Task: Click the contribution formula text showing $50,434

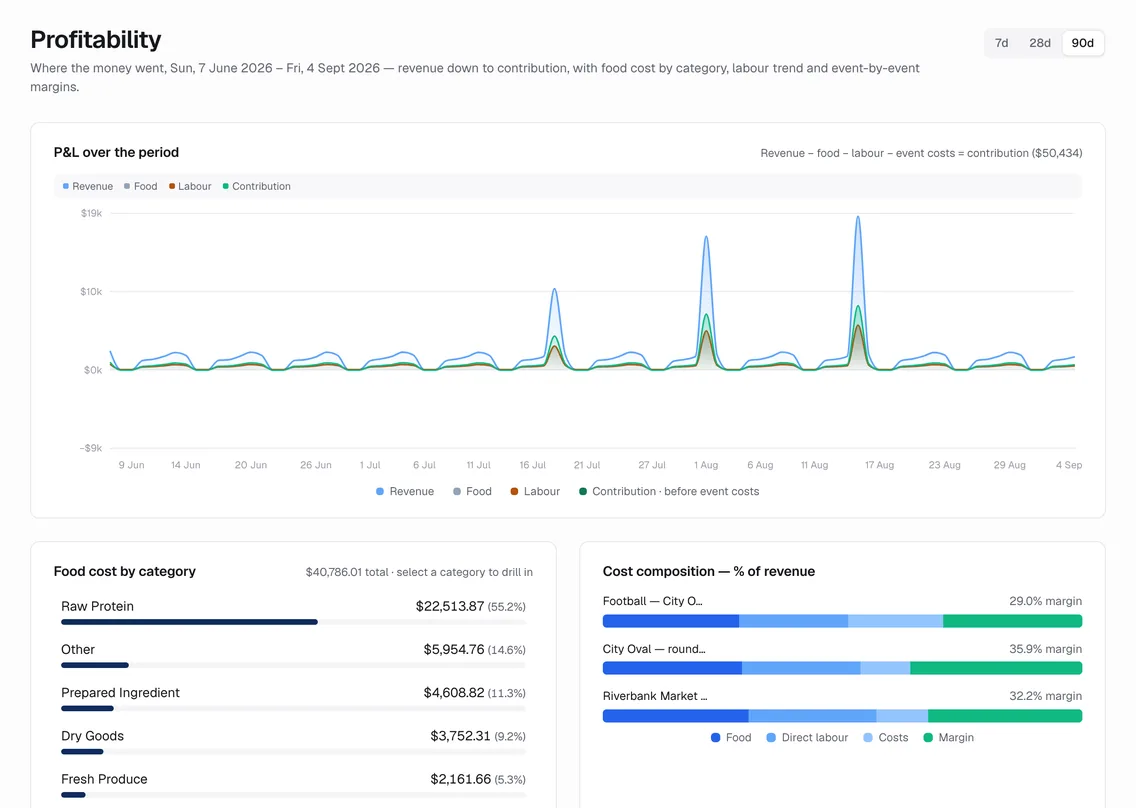Action: [x=922, y=153]
